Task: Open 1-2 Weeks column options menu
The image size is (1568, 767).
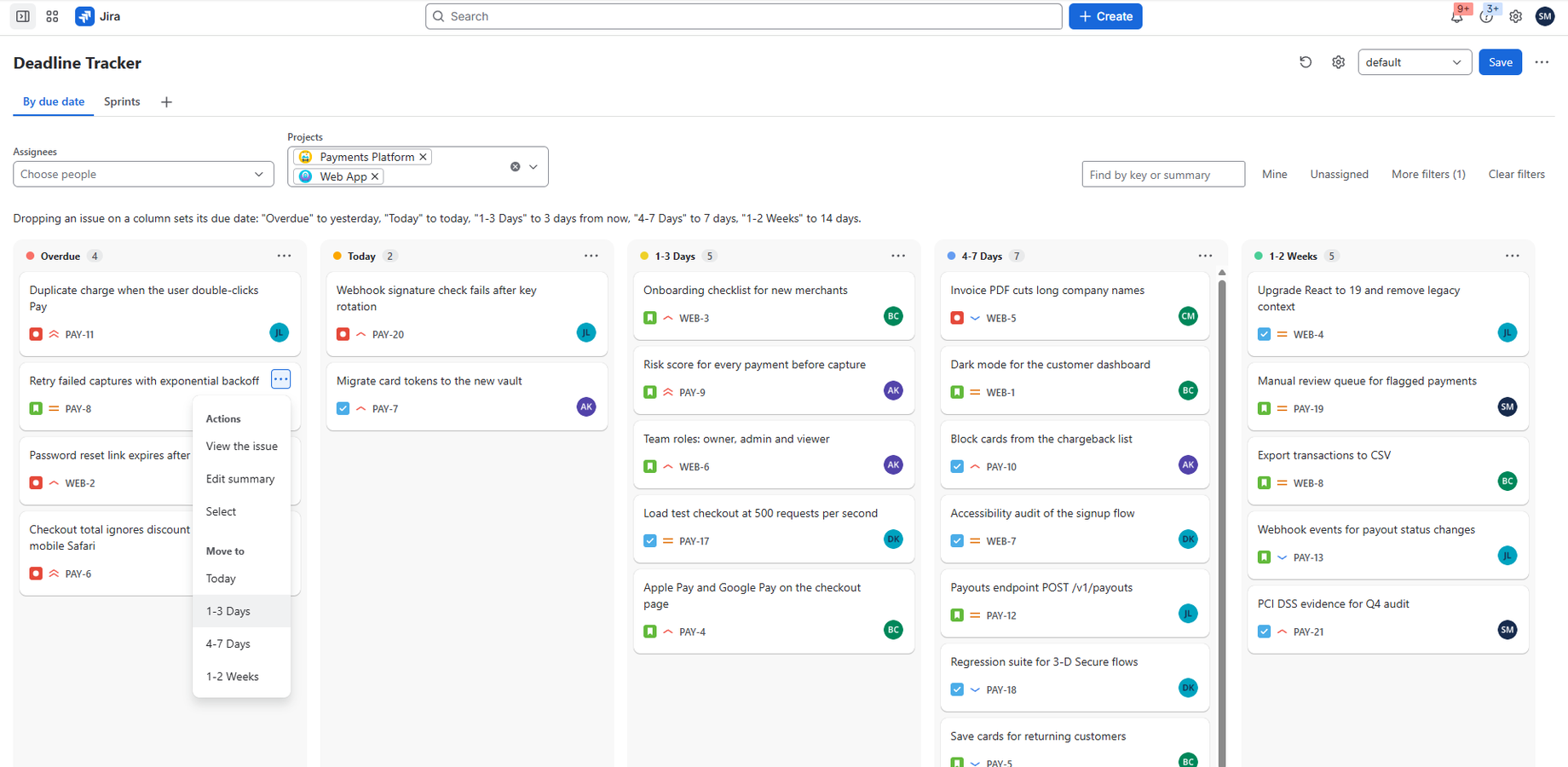Action: click(1512, 256)
